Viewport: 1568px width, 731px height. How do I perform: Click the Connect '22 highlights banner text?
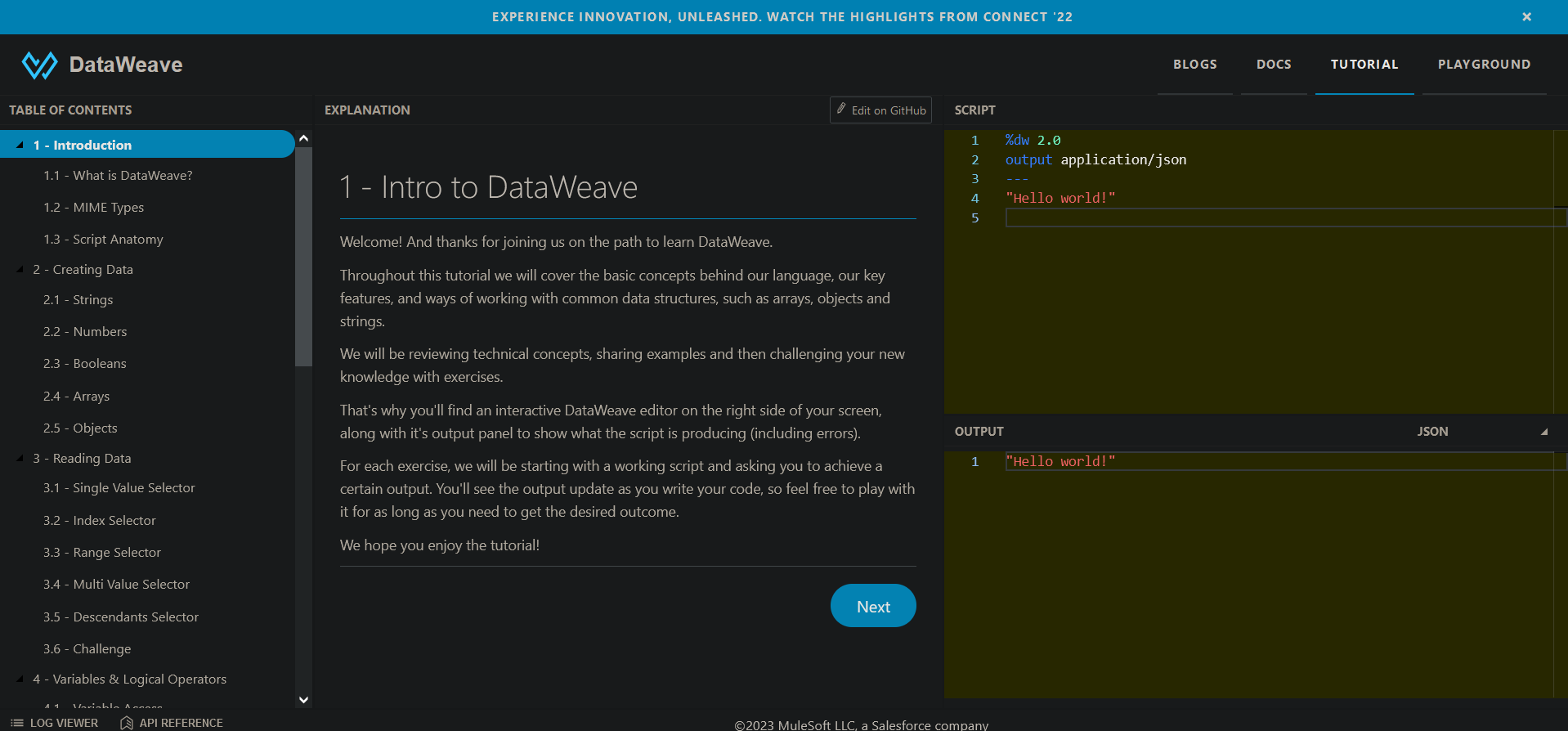[782, 16]
